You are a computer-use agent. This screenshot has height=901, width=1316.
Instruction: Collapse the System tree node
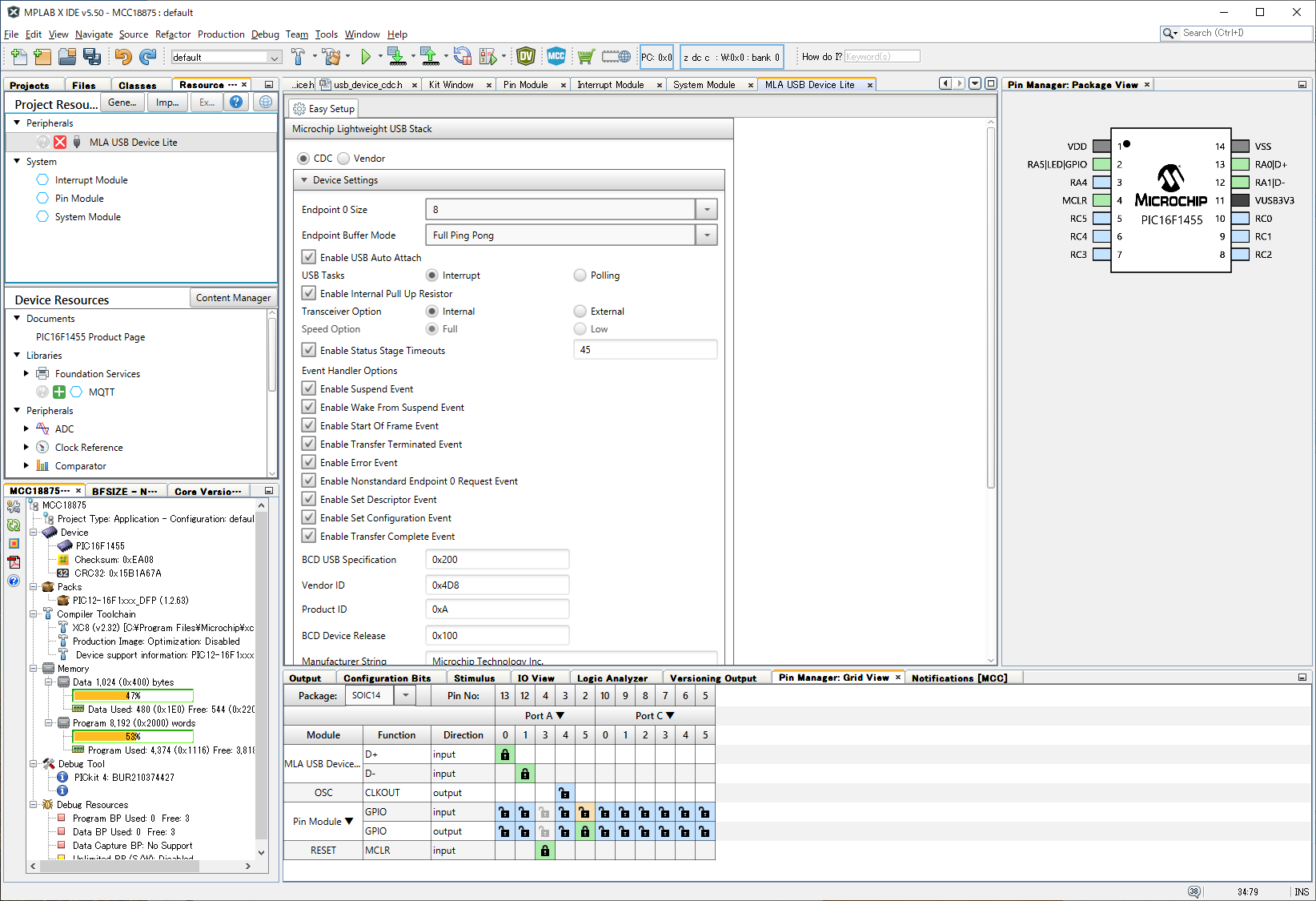[x=17, y=161]
